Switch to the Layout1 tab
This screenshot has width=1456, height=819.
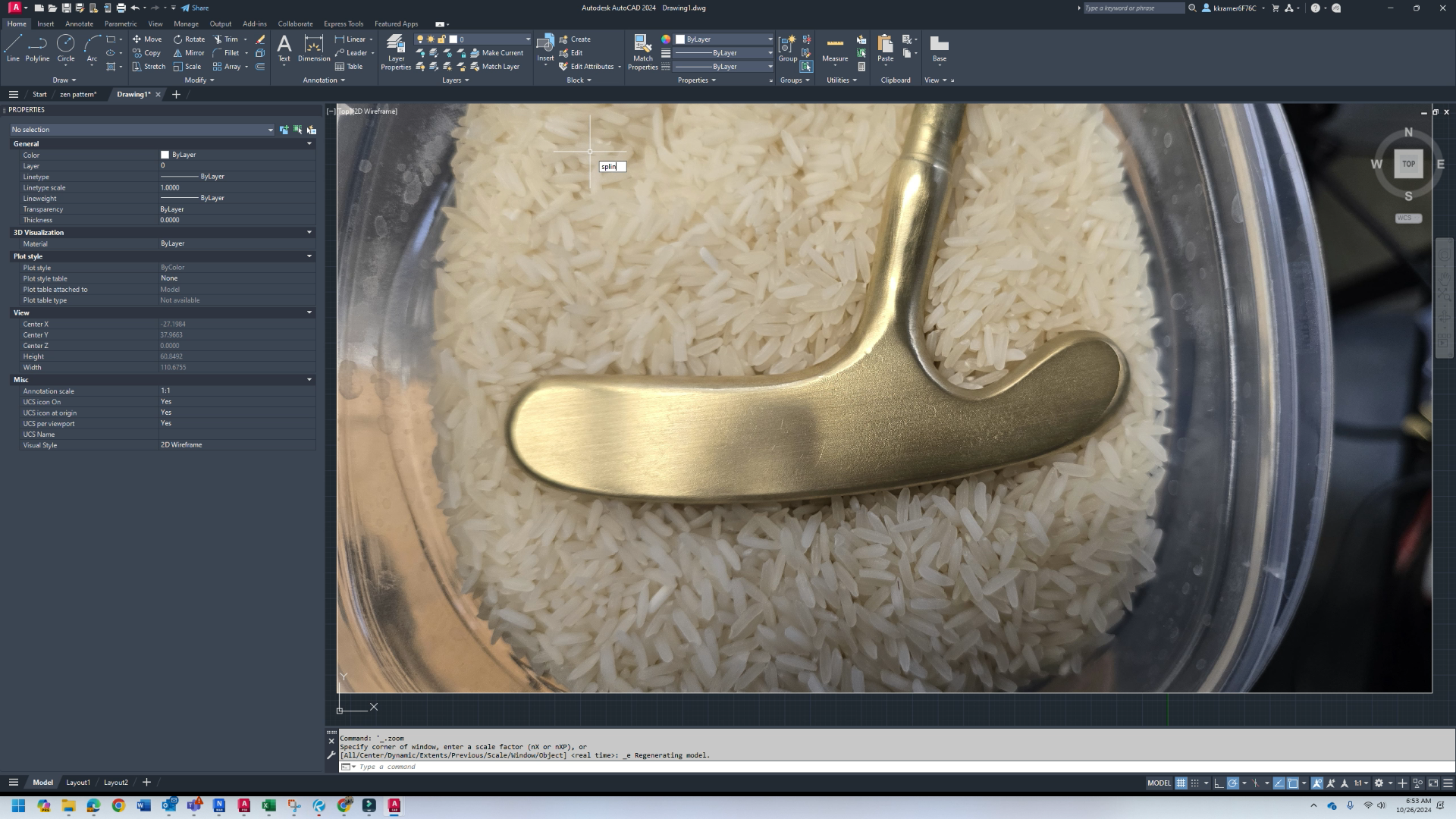tap(78, 782)
